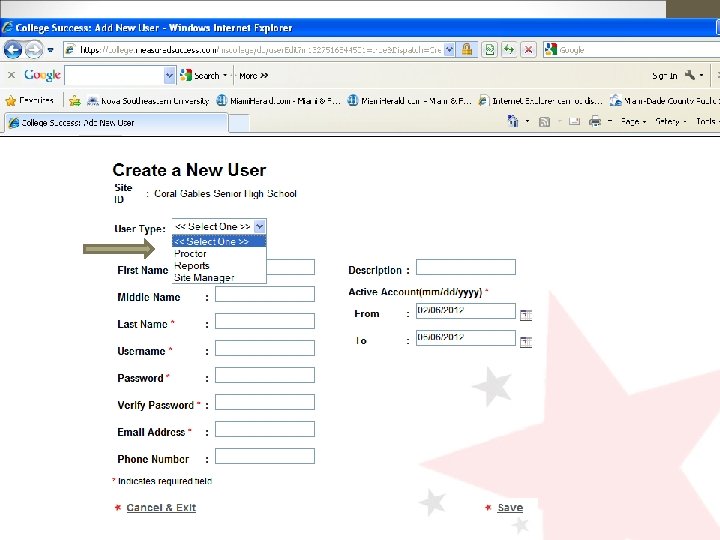The image size is (720, 540).
Task: Choose Site Manager as the user type
Action: click(x=219, y=277)
